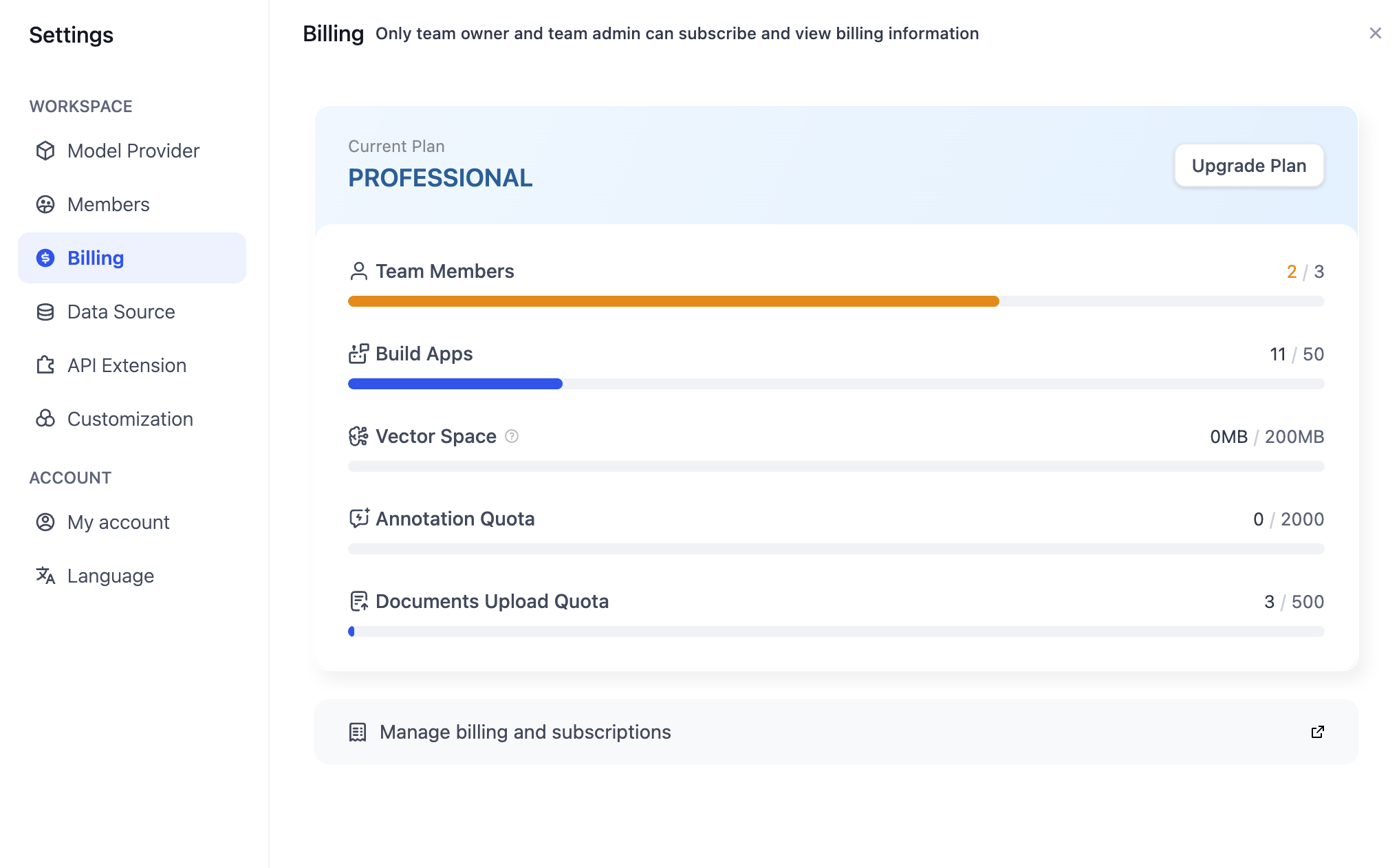This screenshot has height=868, width=1399.
Task: Click the Data Source database icon
Action: (45, 312)
